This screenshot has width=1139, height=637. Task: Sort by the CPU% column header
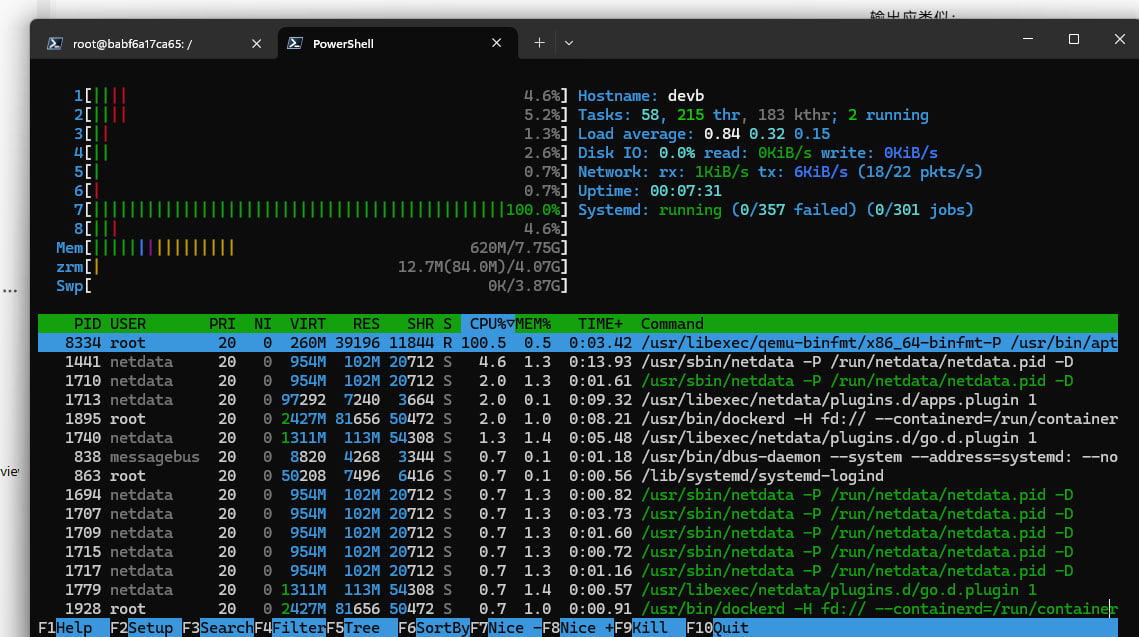488,324
